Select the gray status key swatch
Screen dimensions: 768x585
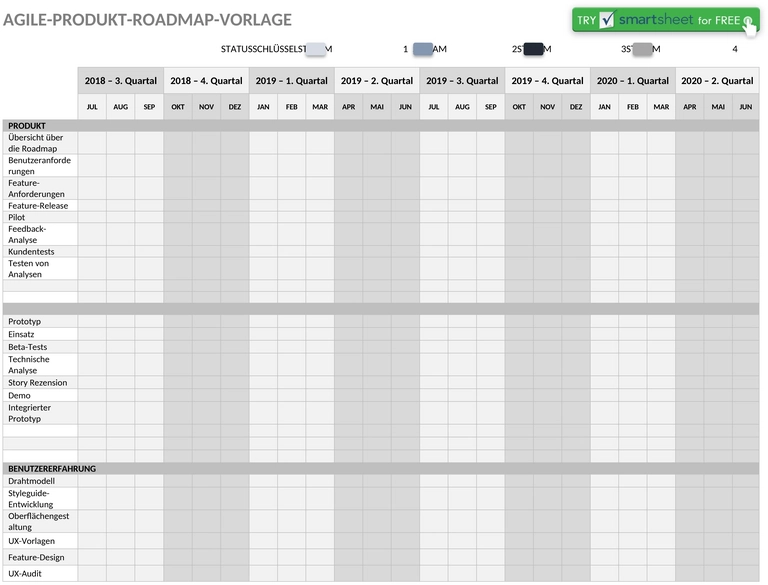coord(642,49)
